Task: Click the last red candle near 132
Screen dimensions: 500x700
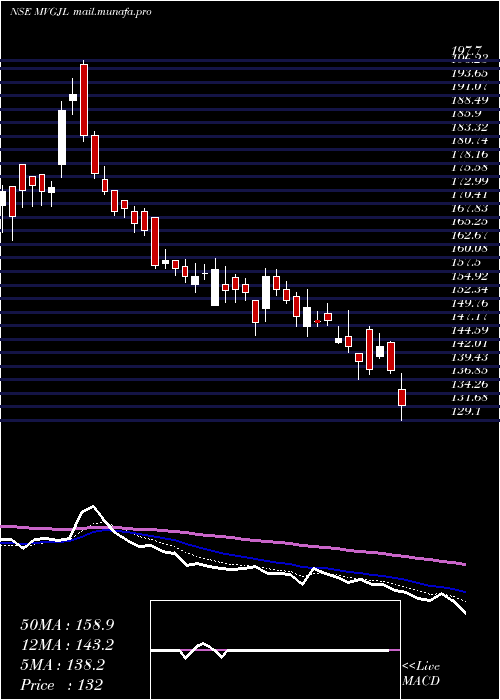Action: pos(402,397)
